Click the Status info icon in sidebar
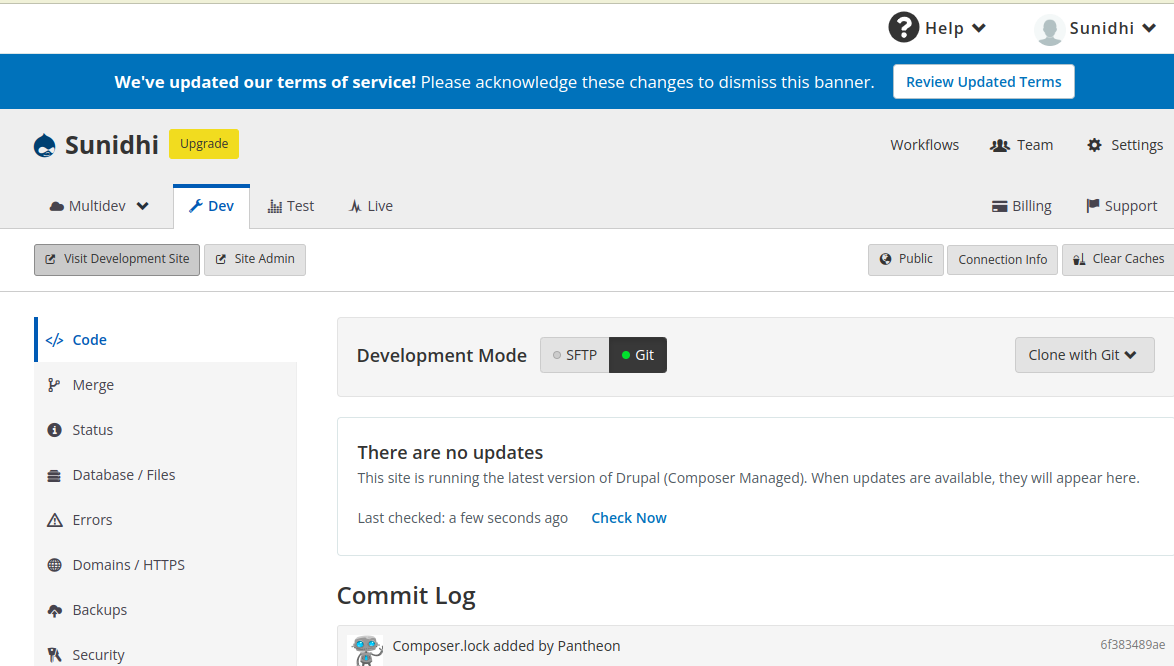Viewport: 1174px width, 666px height. click(54, 430)
